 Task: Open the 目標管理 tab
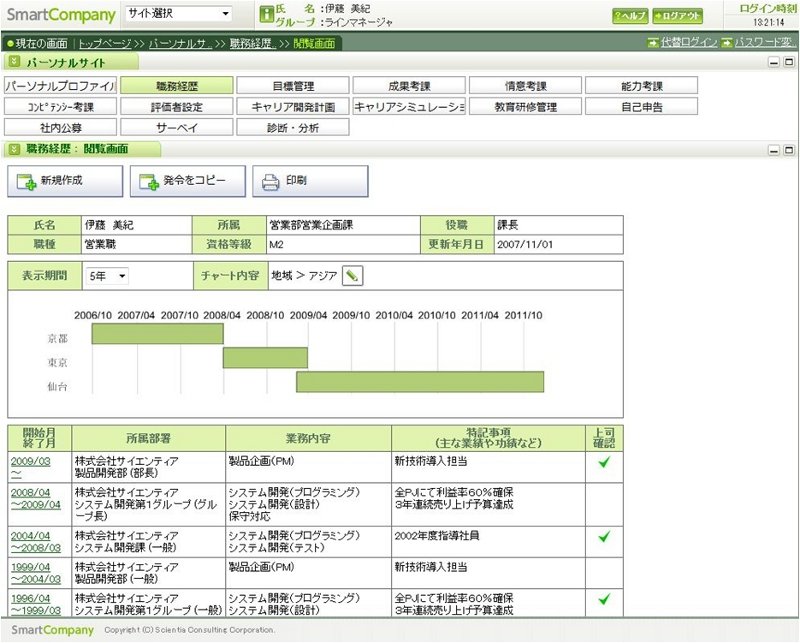pos(293,85)
